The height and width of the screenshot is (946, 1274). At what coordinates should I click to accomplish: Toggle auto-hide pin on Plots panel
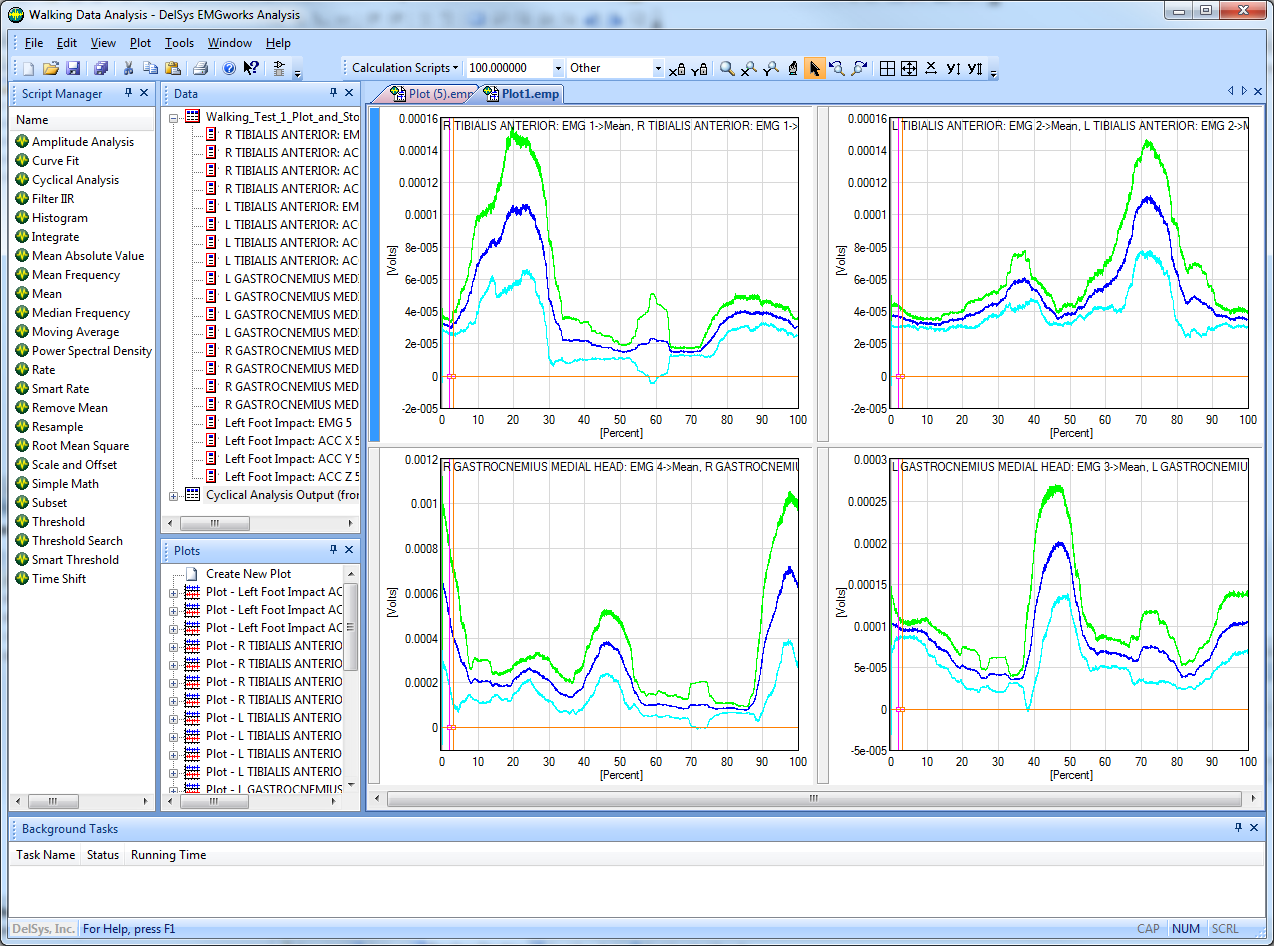(x=333, y=550)
